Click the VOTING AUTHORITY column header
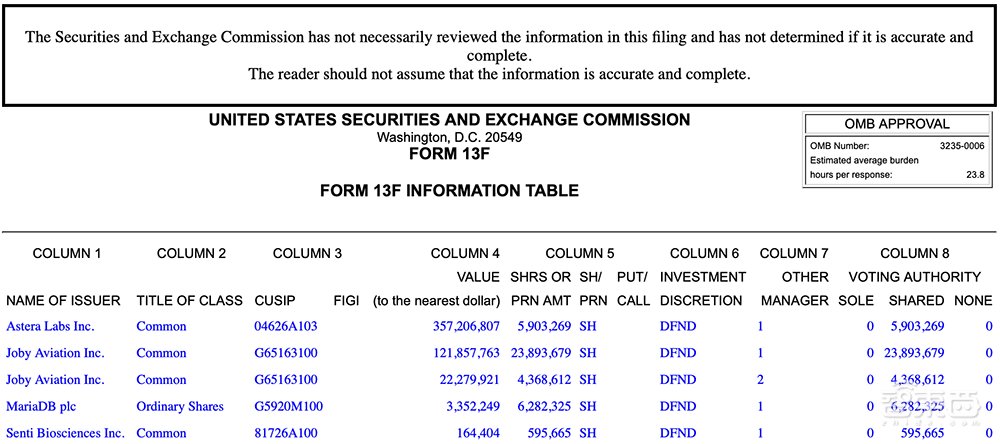 pos(914,277)
